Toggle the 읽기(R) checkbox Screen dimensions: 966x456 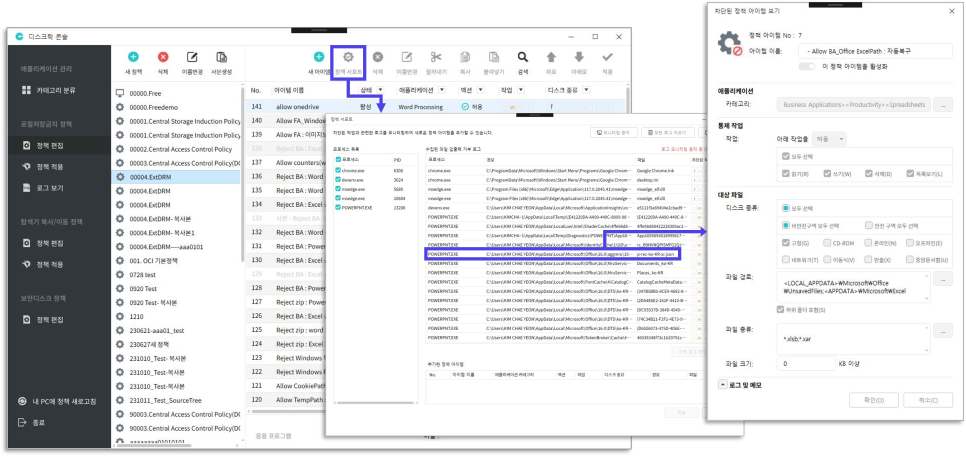tap(785, 174)
